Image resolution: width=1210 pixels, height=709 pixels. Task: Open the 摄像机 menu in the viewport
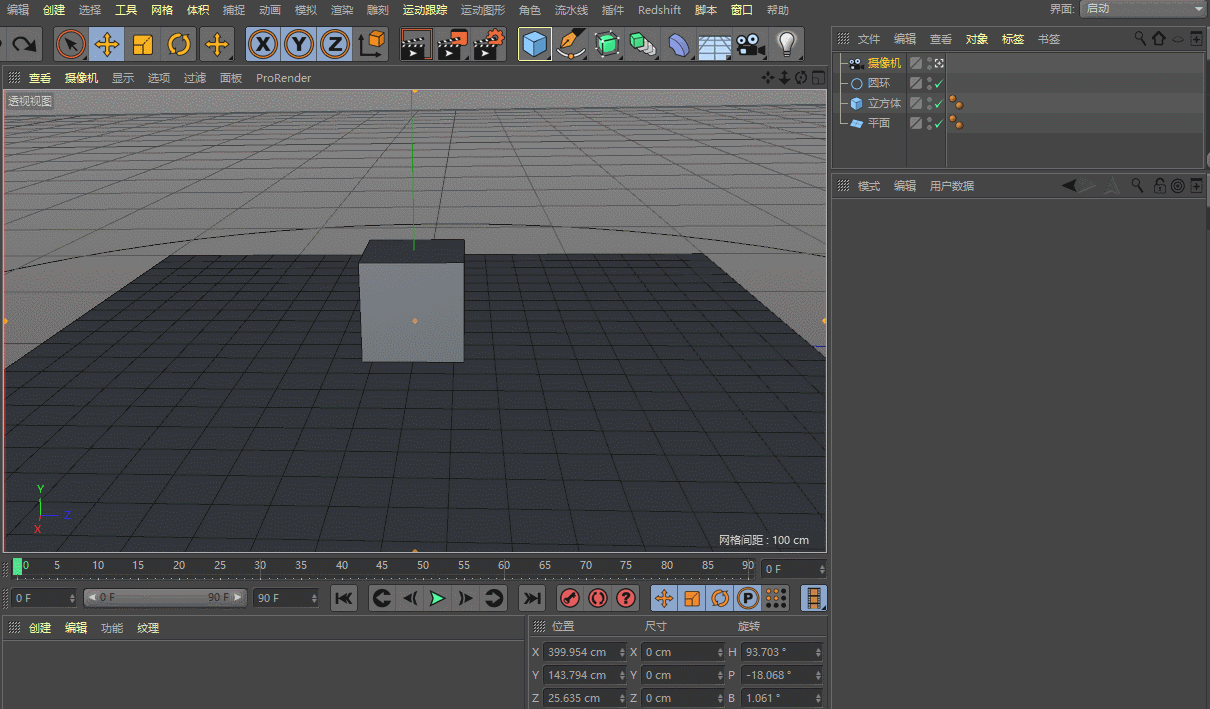point(81,78)
